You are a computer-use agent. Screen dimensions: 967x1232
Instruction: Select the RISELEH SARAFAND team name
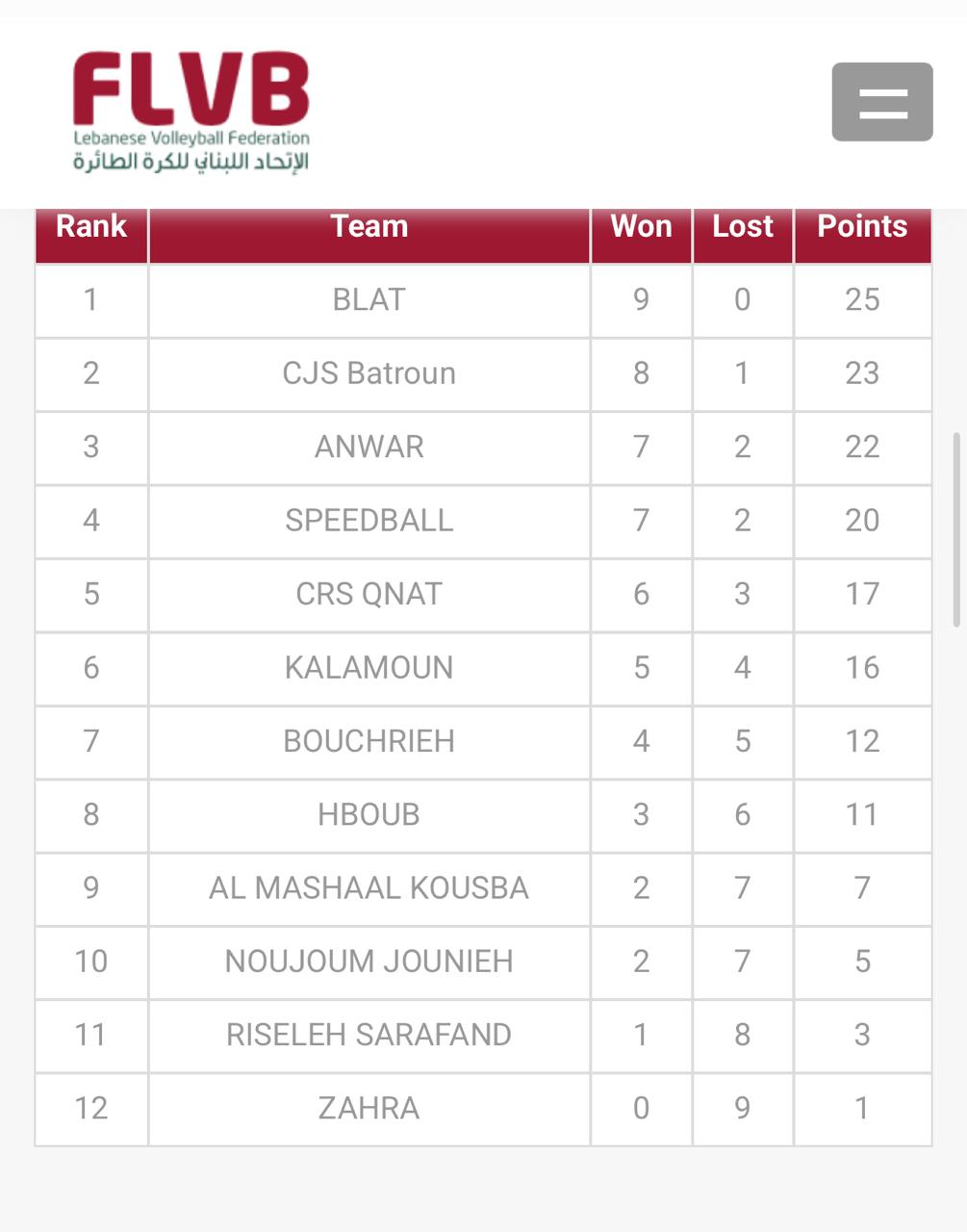pos(369,1035)
